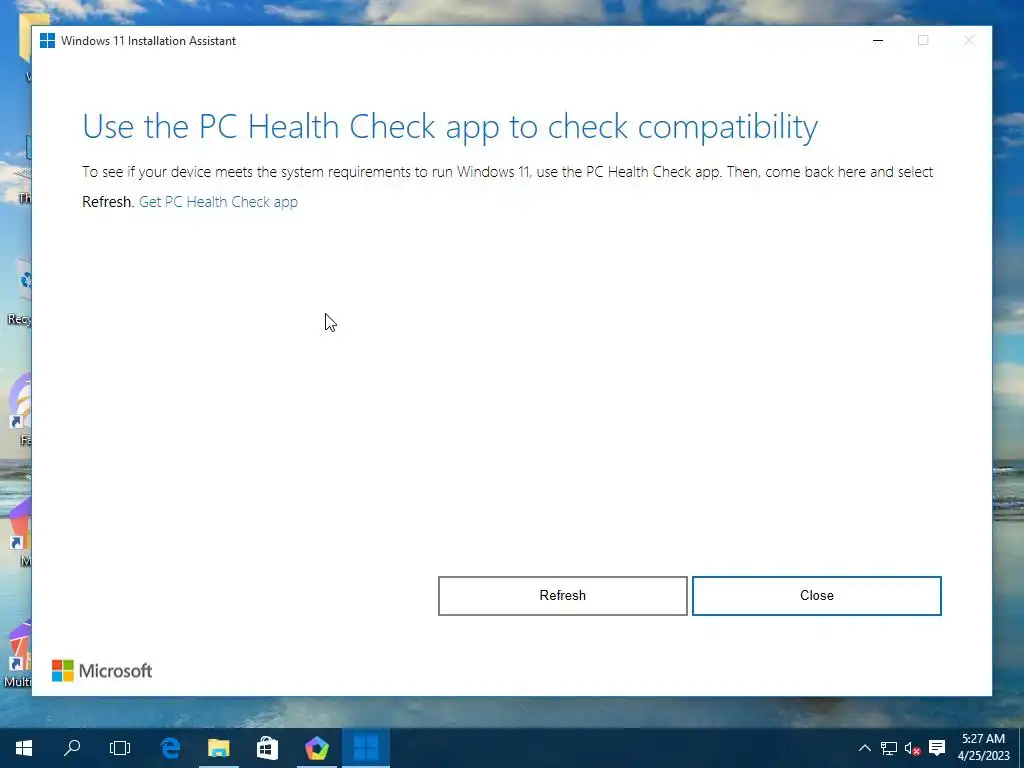Screen dimensions: 1024x768
Task: Select Windows 11 Installation Assistant taskbar icon
Action: 366,748
